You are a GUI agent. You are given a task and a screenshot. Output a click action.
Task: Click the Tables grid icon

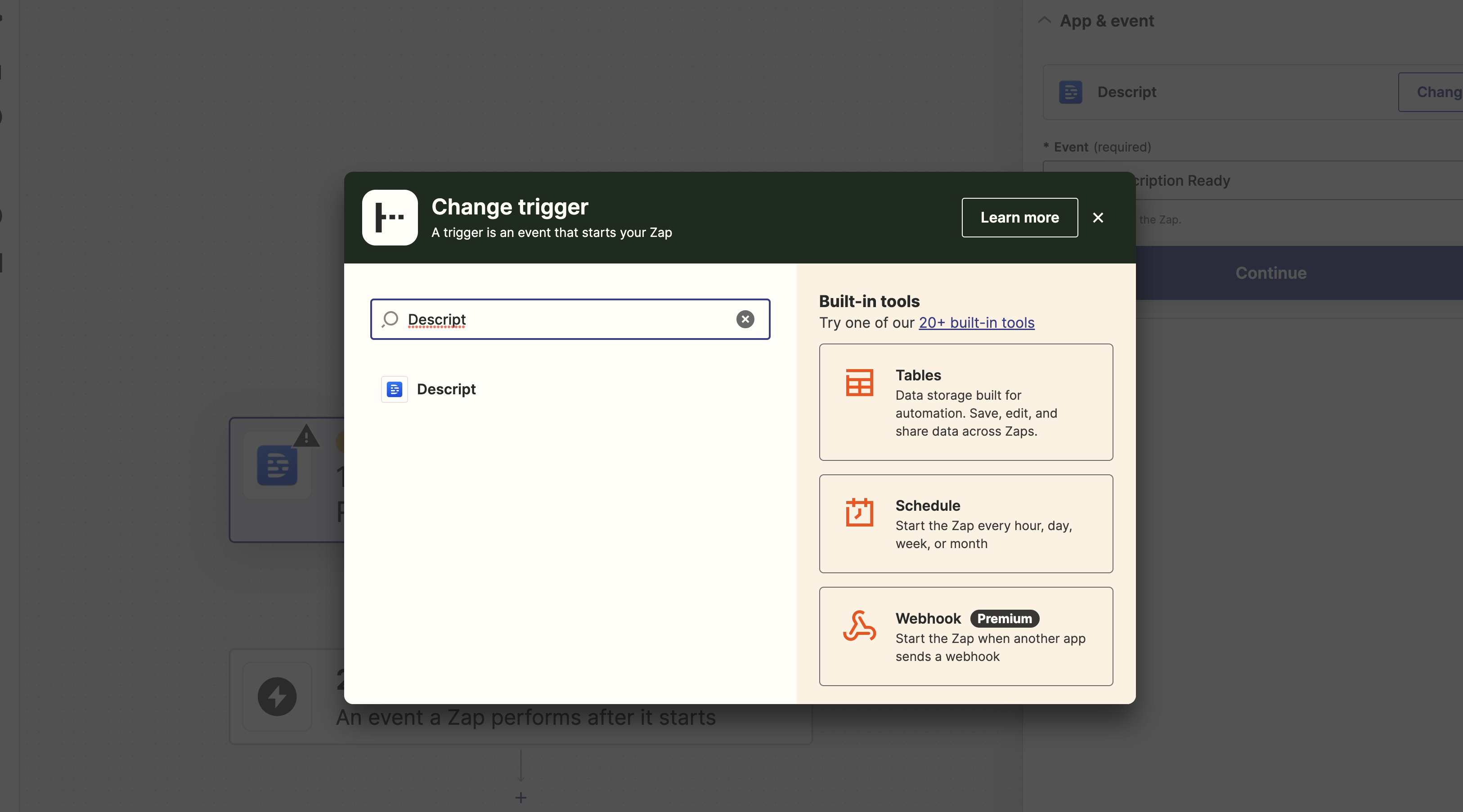click(x=859, y=383)
